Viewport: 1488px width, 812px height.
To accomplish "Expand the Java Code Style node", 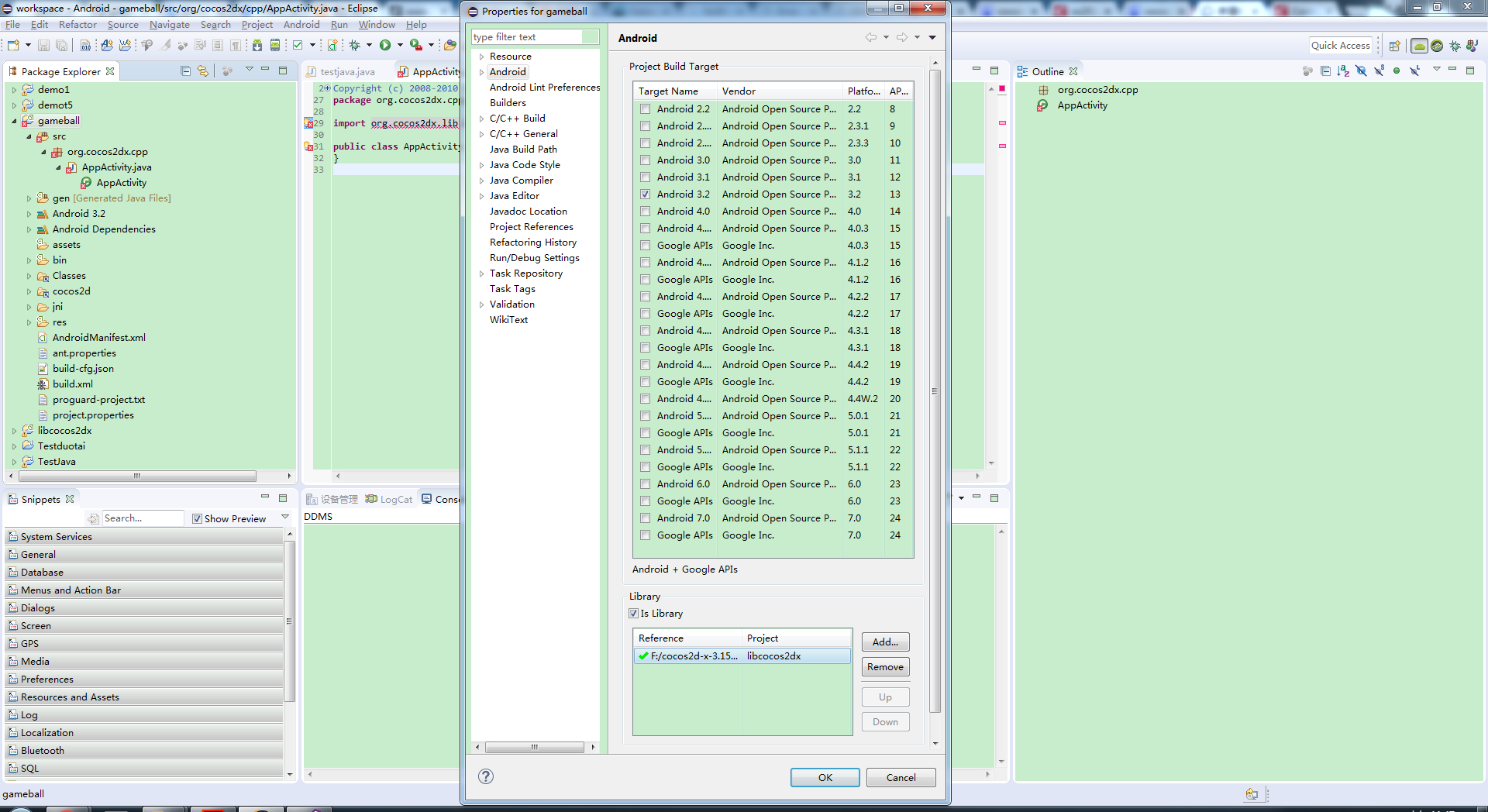I will click(481, 165).
